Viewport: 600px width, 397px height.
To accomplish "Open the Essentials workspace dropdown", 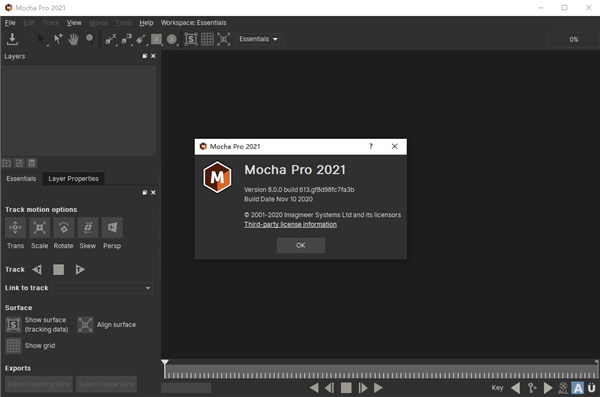I will [x=259, y=39].
